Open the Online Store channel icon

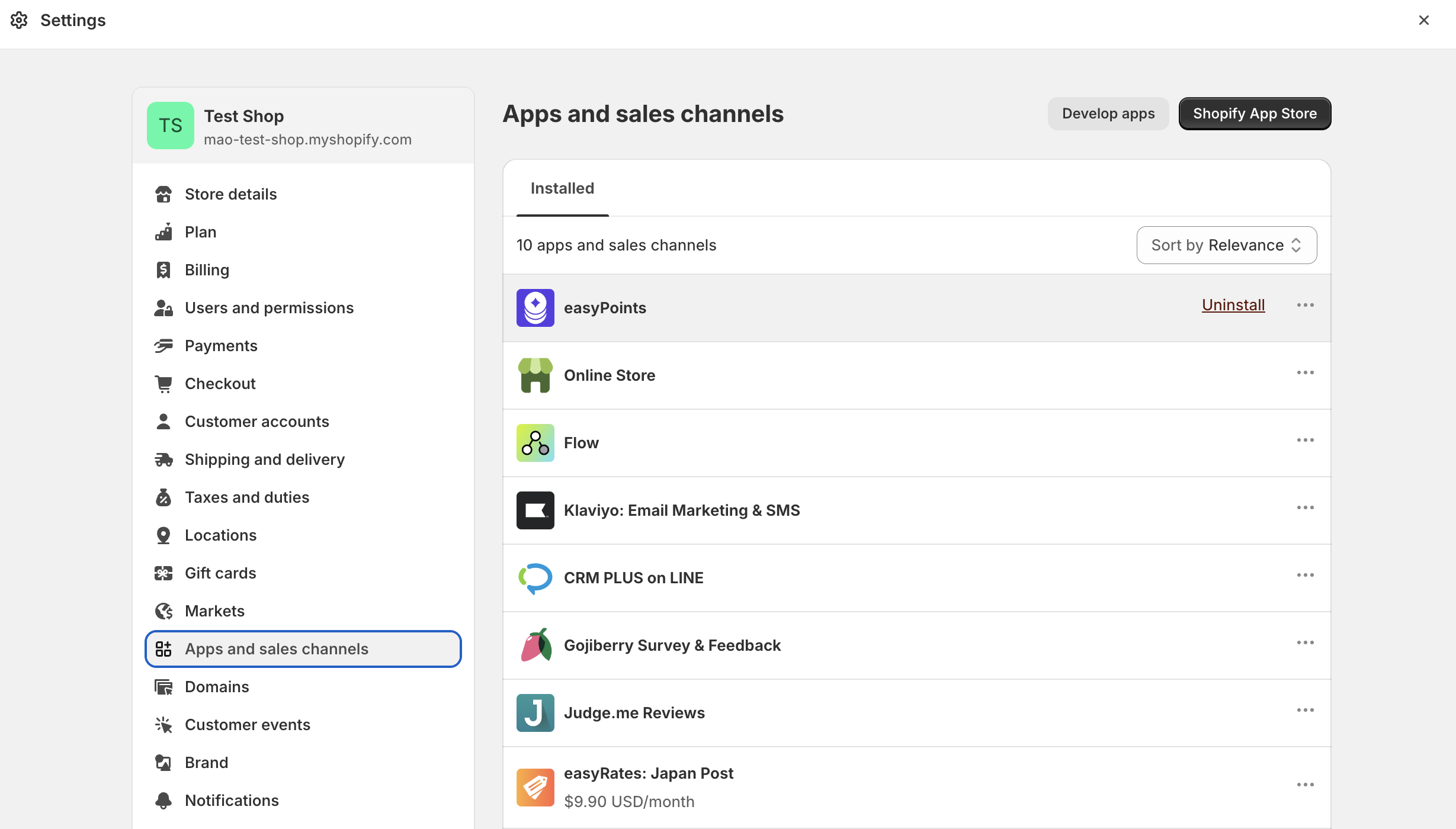[x=535, y=375]
